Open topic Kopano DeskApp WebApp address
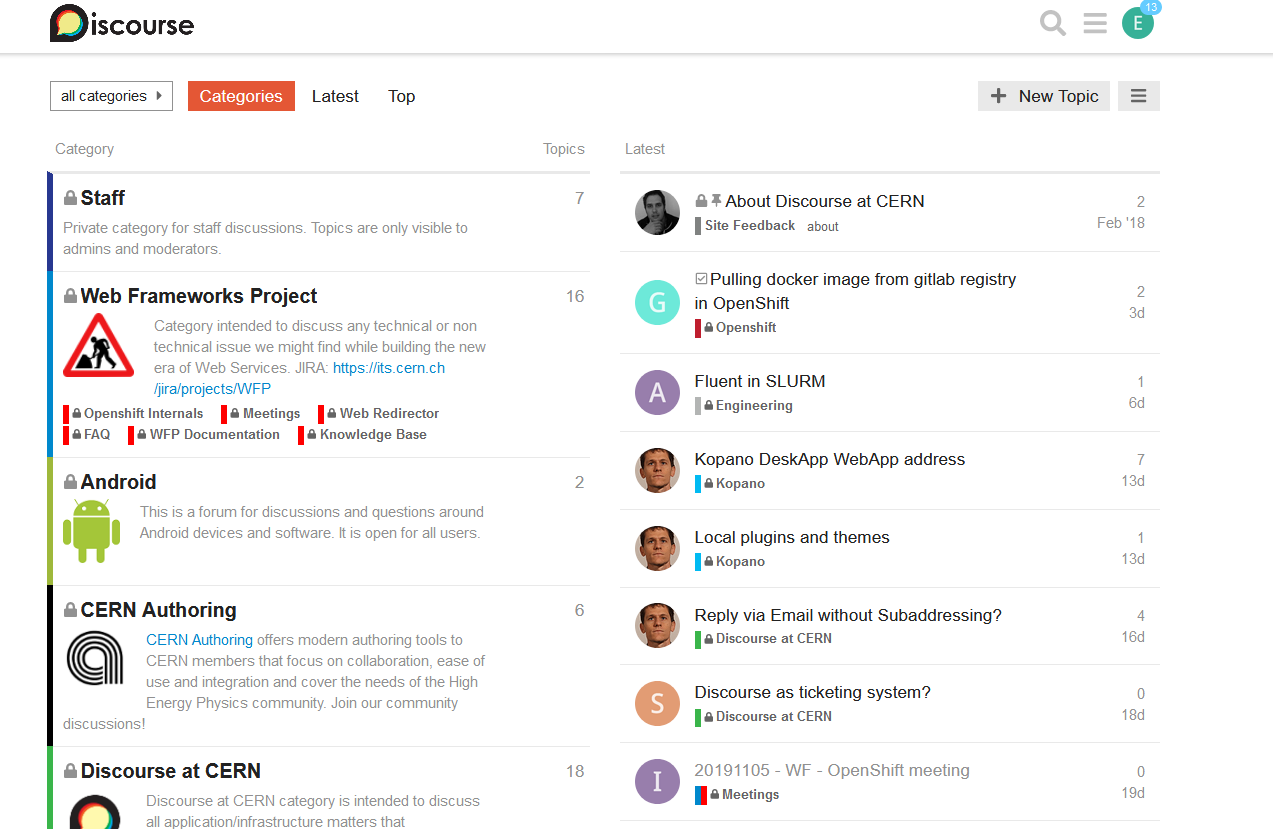Screen dimensions: 1273x829 point(830,459)
